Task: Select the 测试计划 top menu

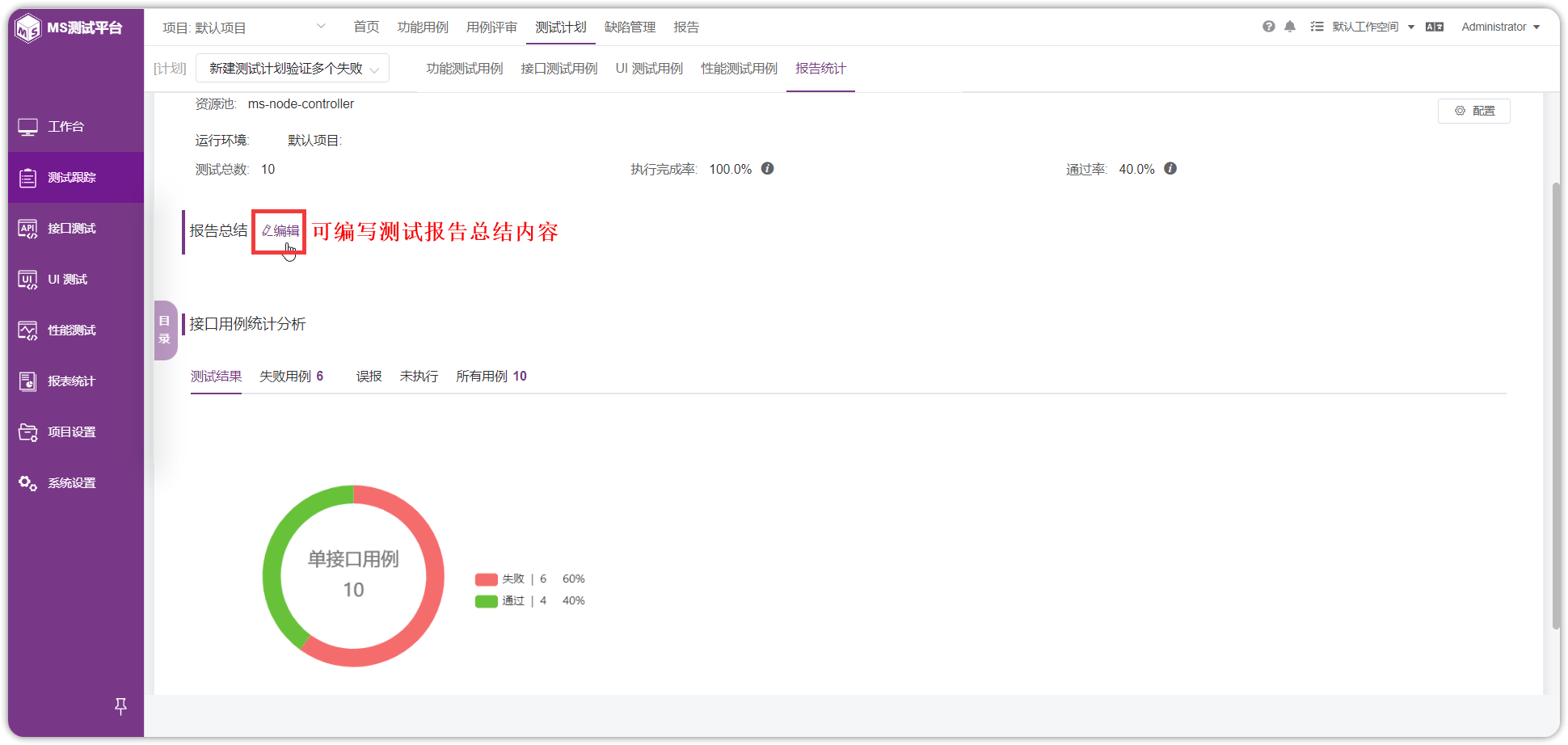Action: point(561,27)
